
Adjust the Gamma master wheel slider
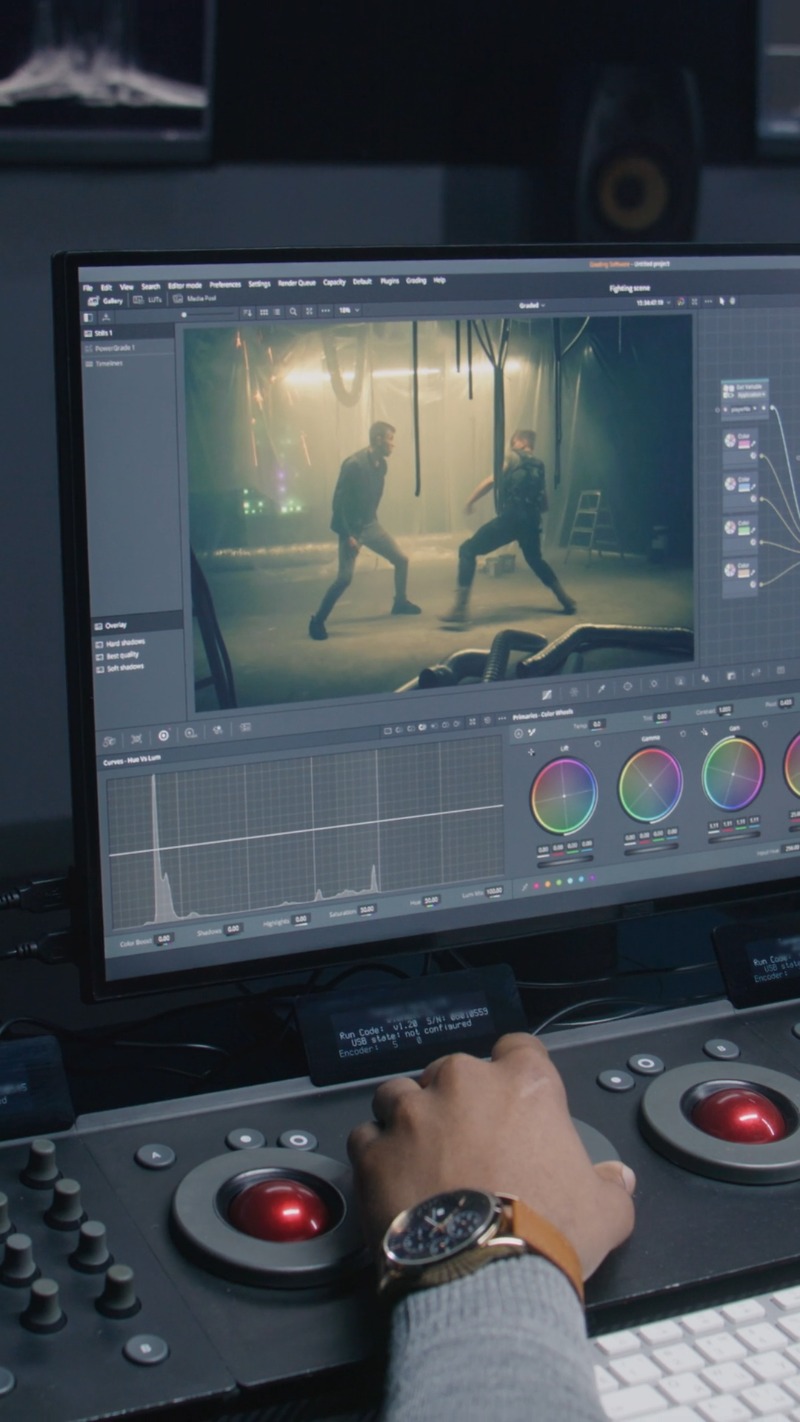(651, 848)
